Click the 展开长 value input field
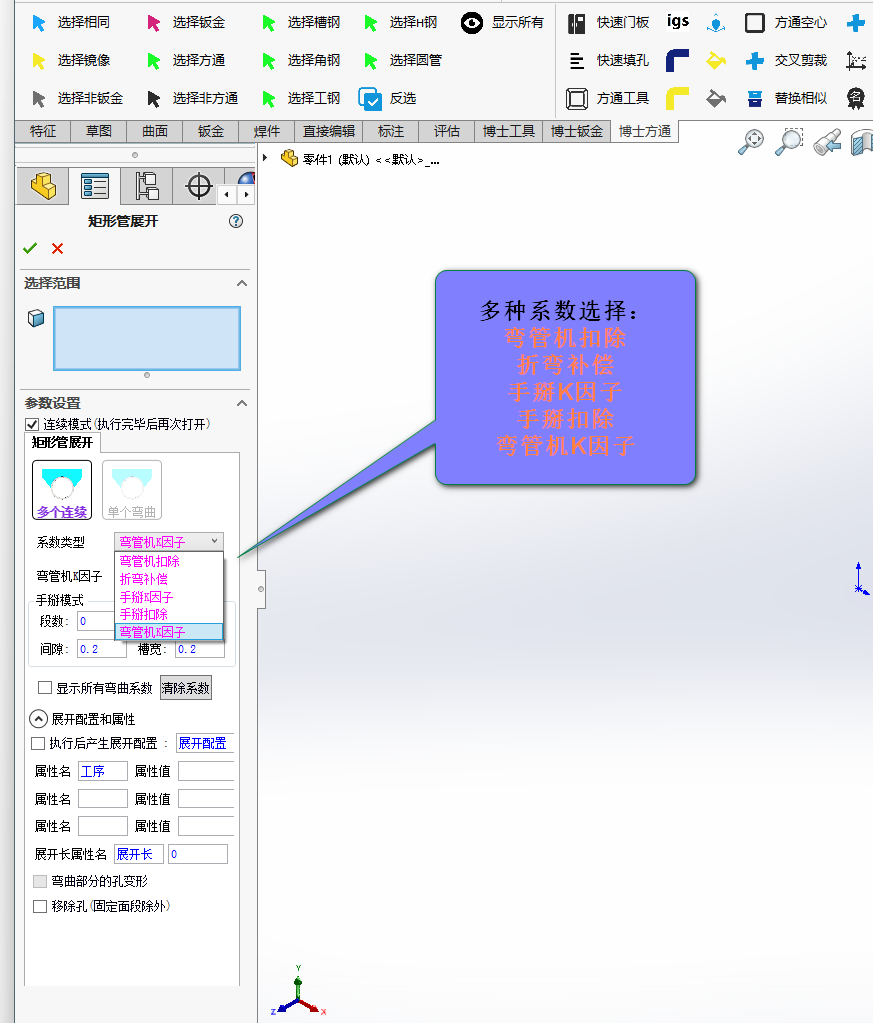873x1023 pixels. coord(197,854)
